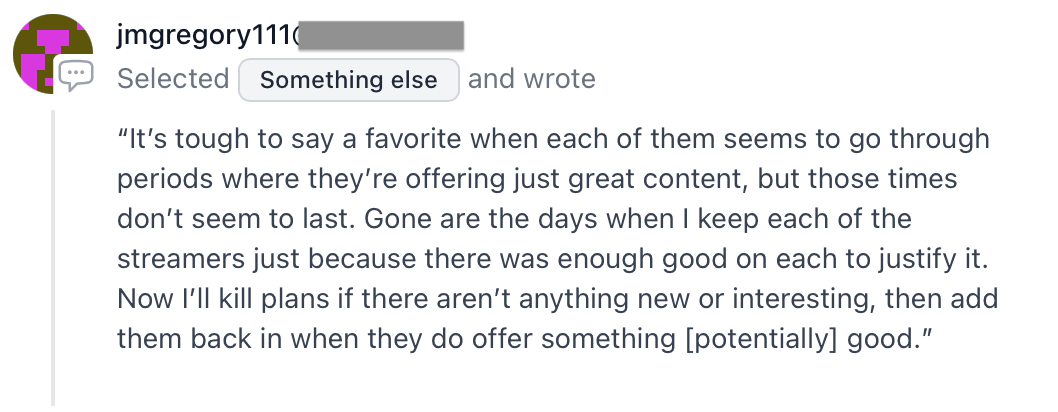The height and width of the screenshot is (412, 1058).
Task: Click the "and wrote" text
Action: 532,79
